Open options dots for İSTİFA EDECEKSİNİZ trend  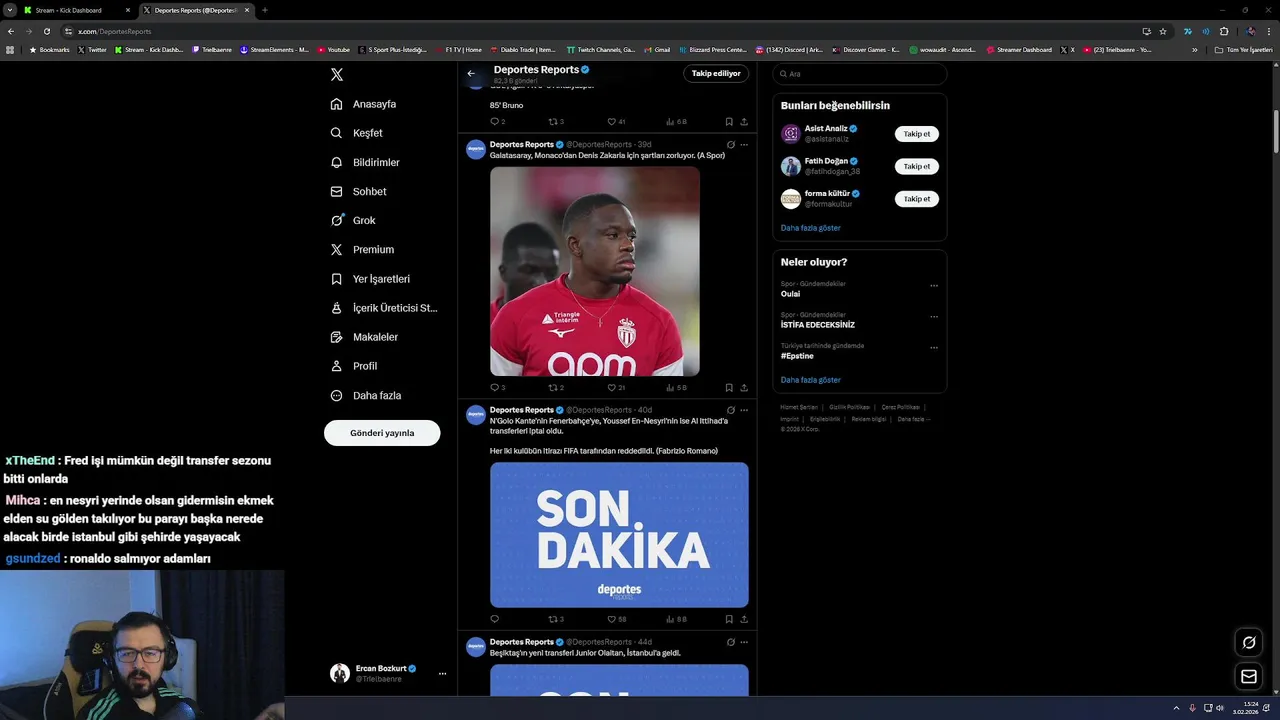tap(934, 317)
